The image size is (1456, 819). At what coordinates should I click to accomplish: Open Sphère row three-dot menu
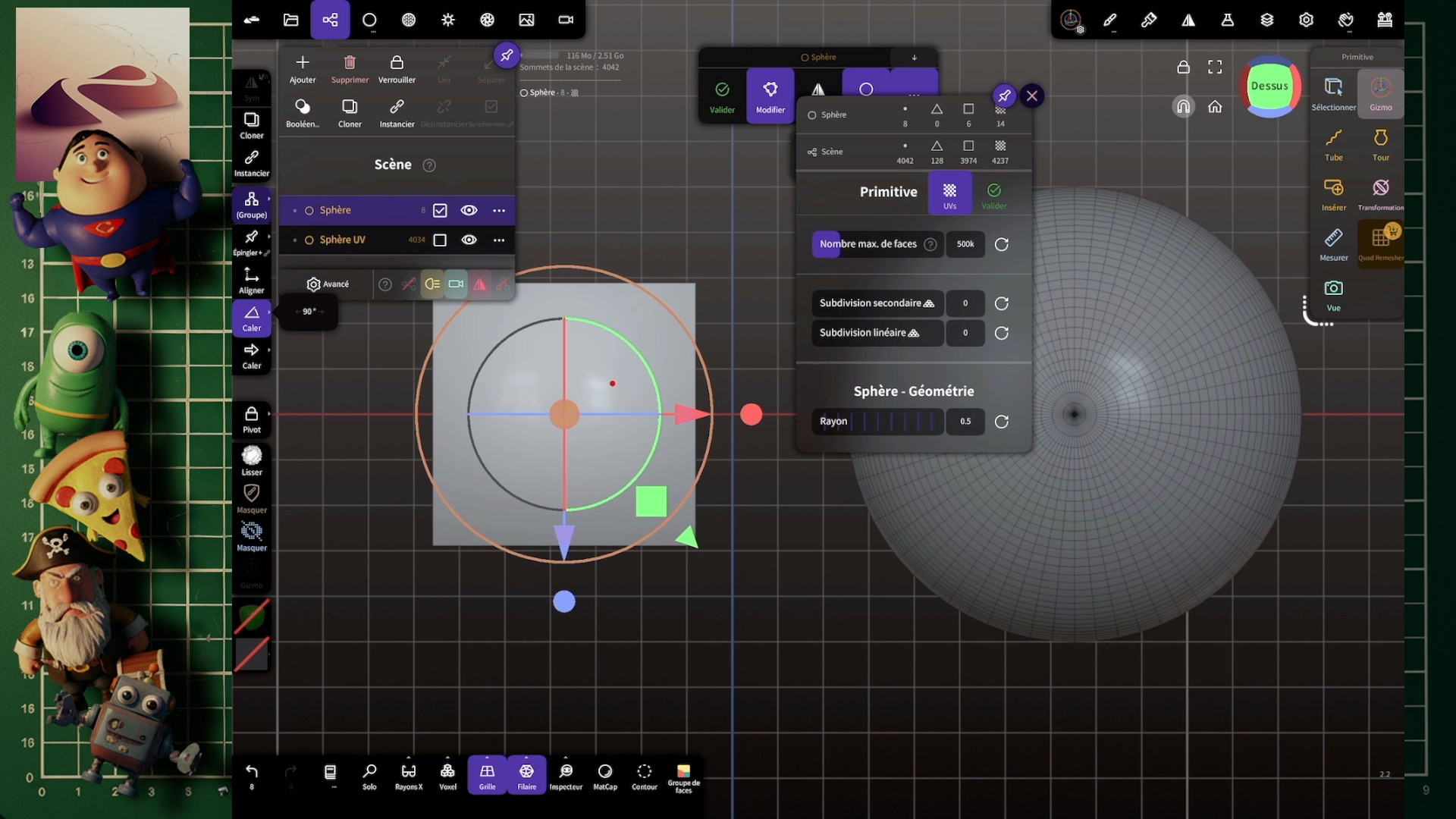point(498,211)
